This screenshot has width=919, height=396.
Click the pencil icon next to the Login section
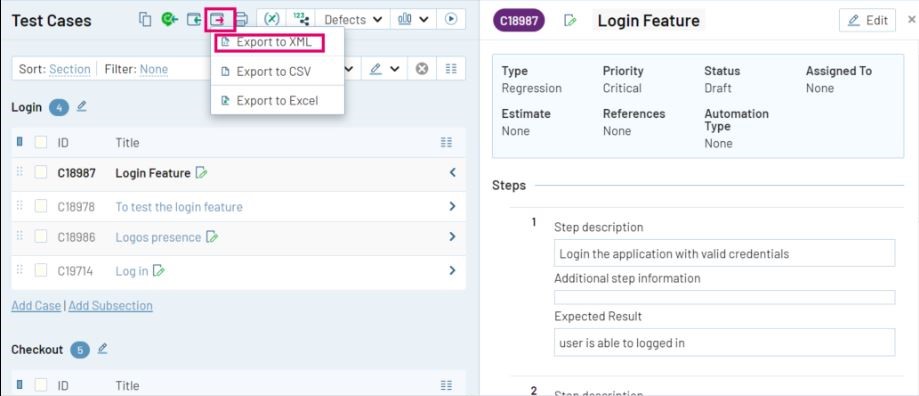(x=81, y=106)
